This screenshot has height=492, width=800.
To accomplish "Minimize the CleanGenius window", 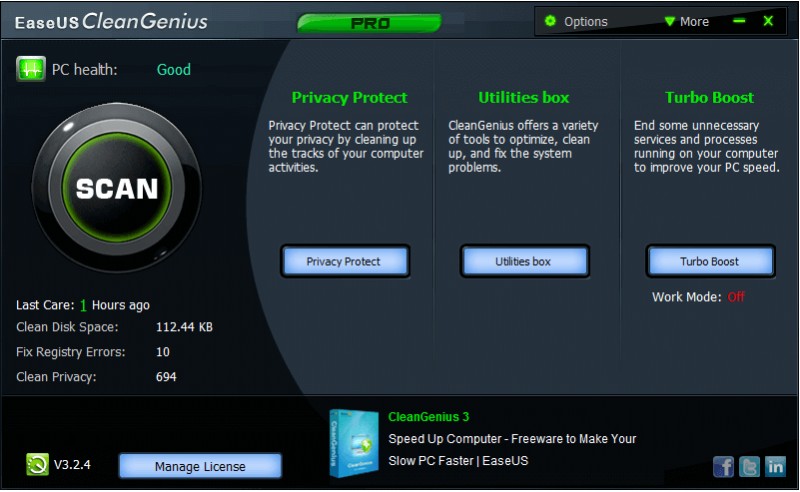I will coord(739,21).
